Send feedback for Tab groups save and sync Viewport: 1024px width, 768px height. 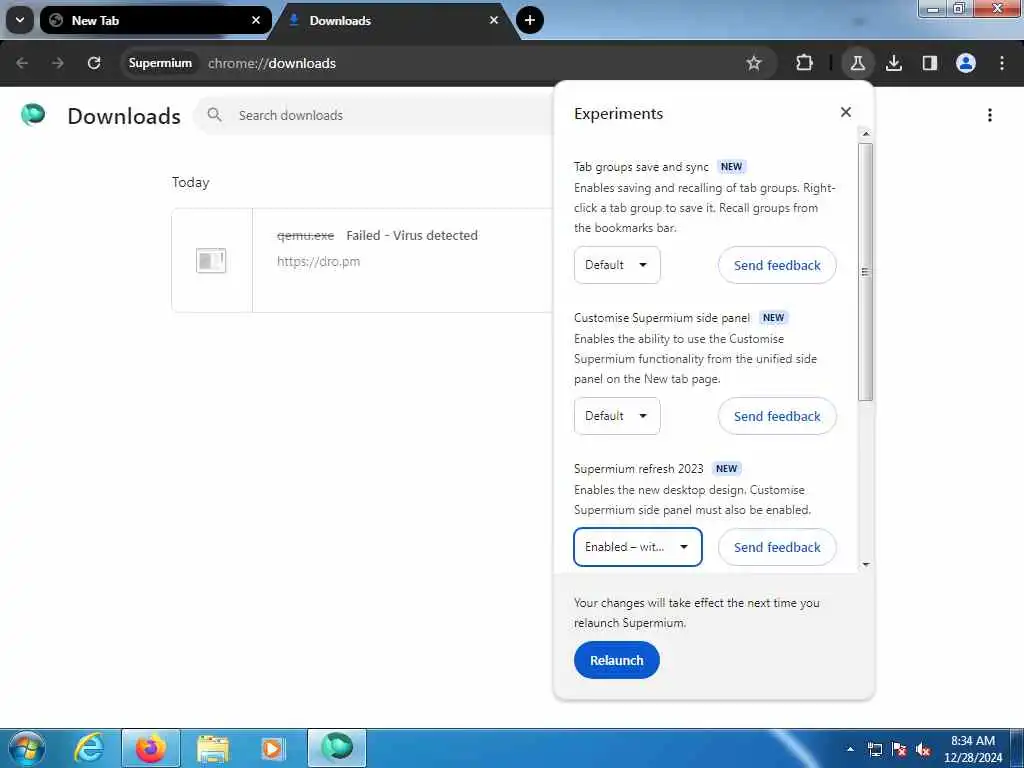(x=777, y=265)
